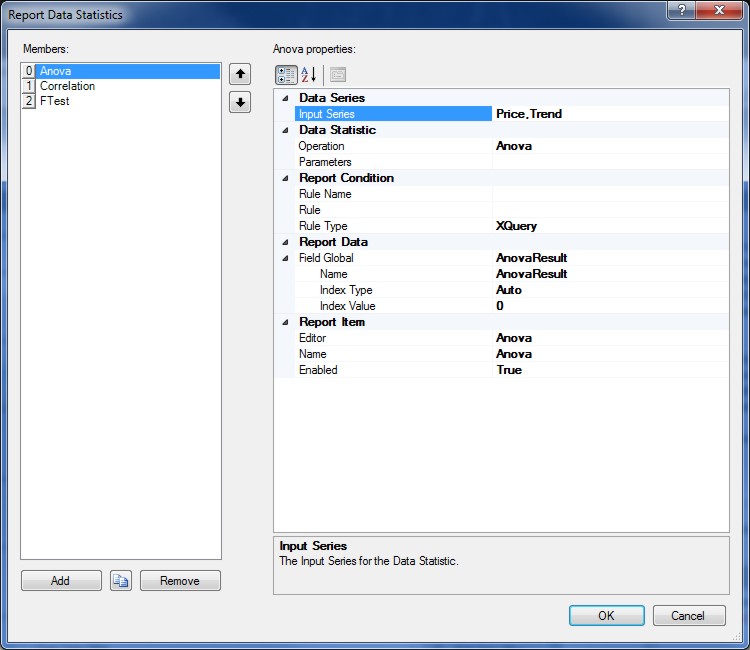This screenshot has width=750, height=650.
Task: Click the copy member icon button
Action: pyautogui.click(x=121, y=581)
